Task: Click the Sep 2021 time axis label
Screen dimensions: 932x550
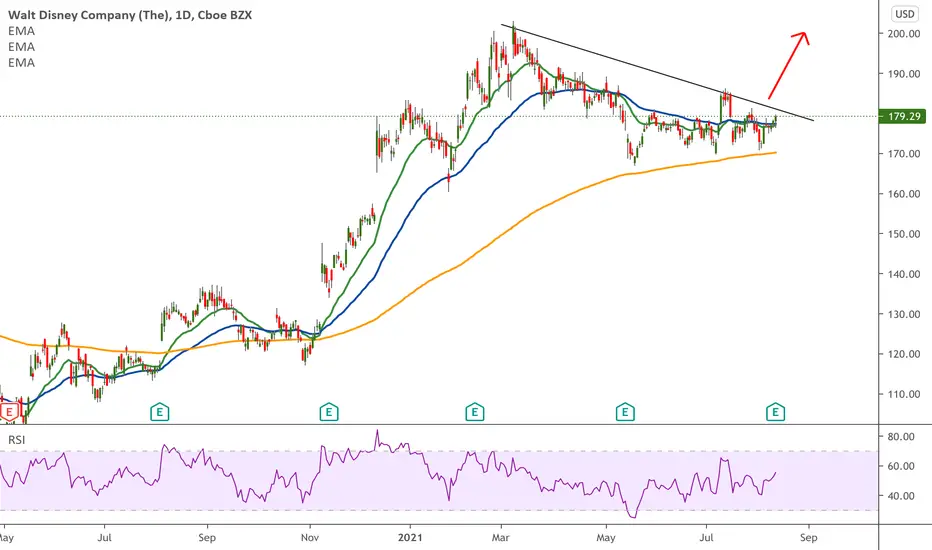Action: tap(808, 538)
